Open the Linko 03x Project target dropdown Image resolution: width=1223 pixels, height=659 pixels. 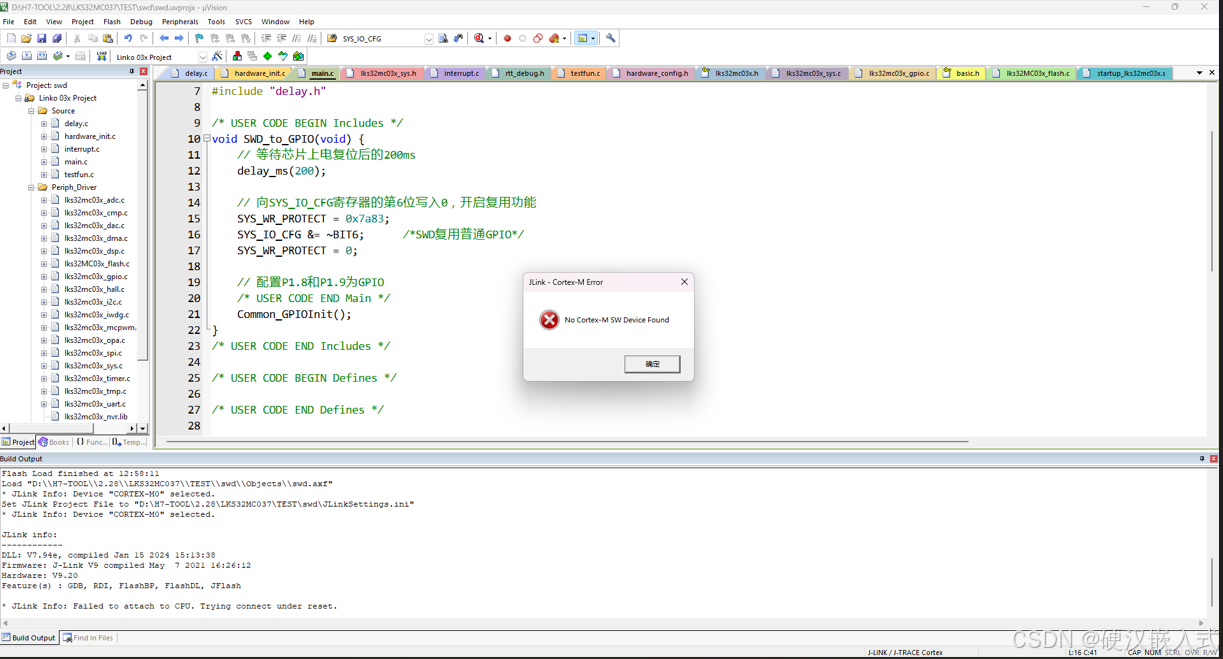[x=202, y=57]
